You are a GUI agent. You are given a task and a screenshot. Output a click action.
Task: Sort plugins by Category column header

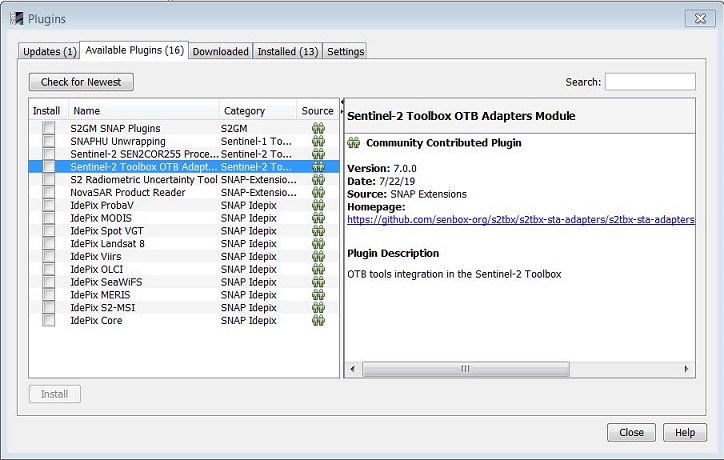[x=257, y=111]
